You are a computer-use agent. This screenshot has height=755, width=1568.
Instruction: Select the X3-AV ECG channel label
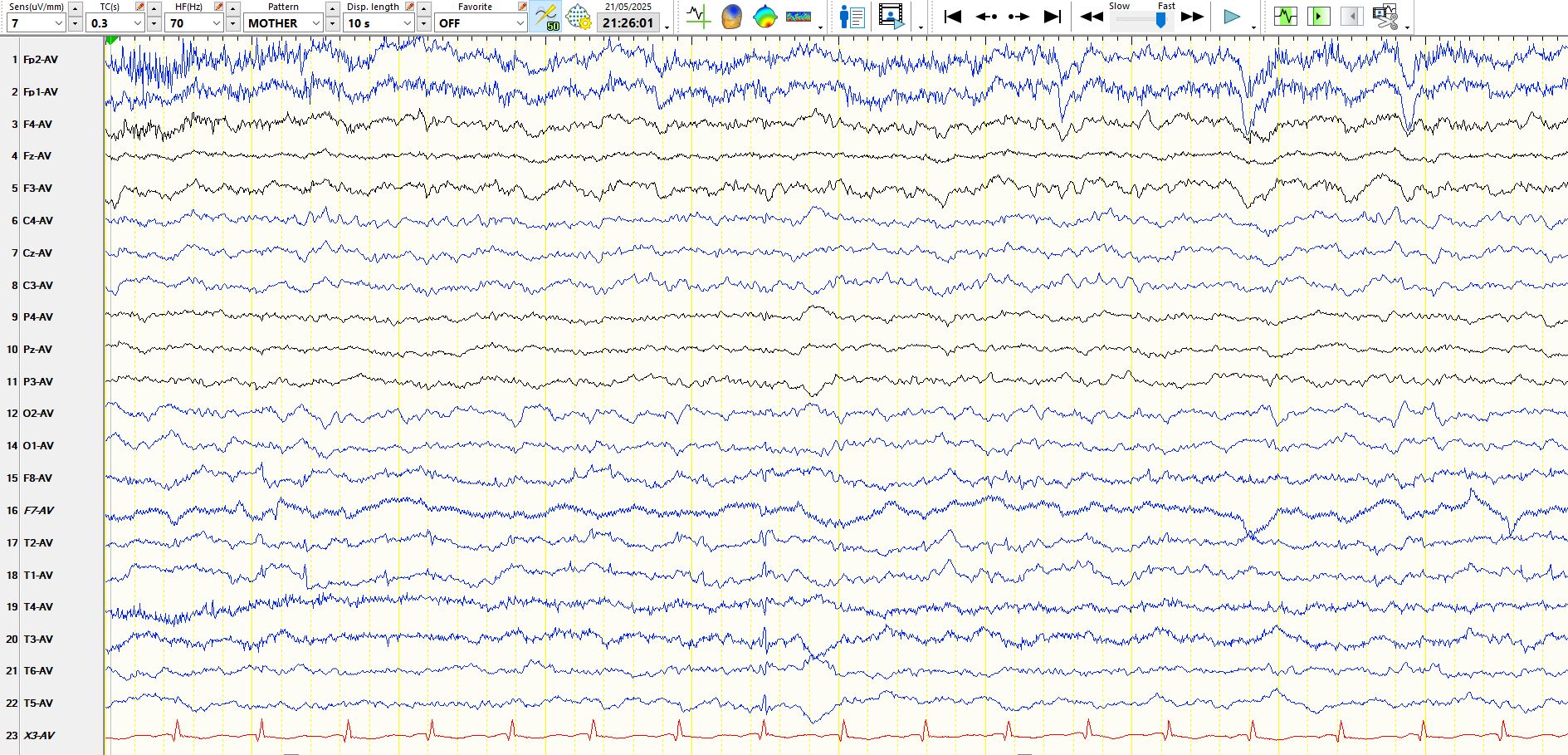click(39, 736)
